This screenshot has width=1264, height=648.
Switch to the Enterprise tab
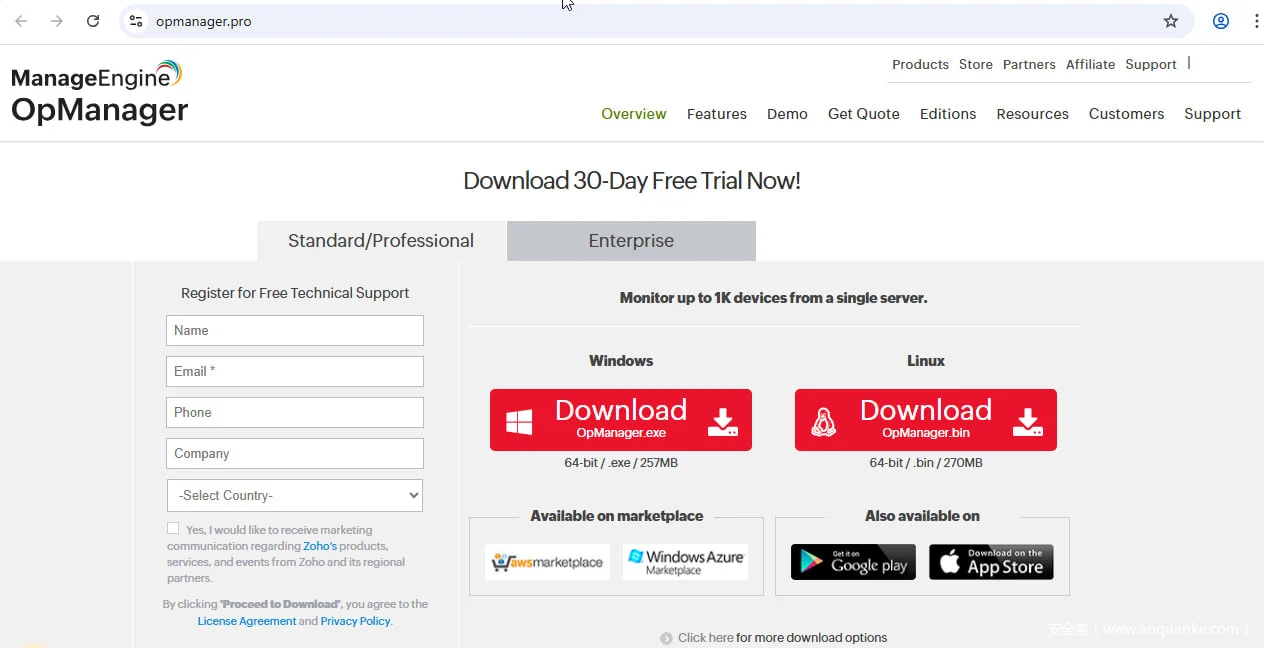click(631, 241)
